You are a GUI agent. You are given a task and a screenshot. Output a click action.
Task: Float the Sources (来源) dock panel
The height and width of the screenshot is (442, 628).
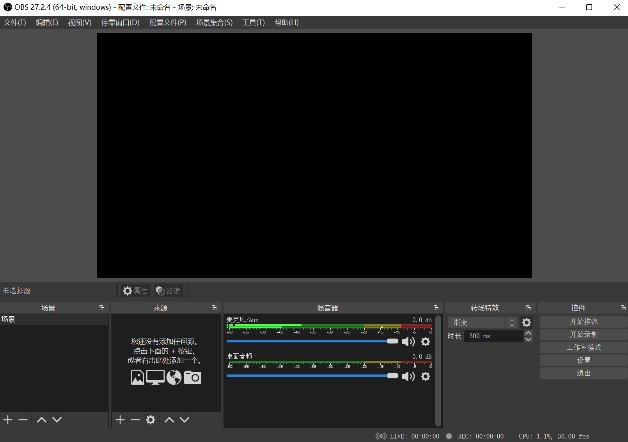tap(214, 307)
